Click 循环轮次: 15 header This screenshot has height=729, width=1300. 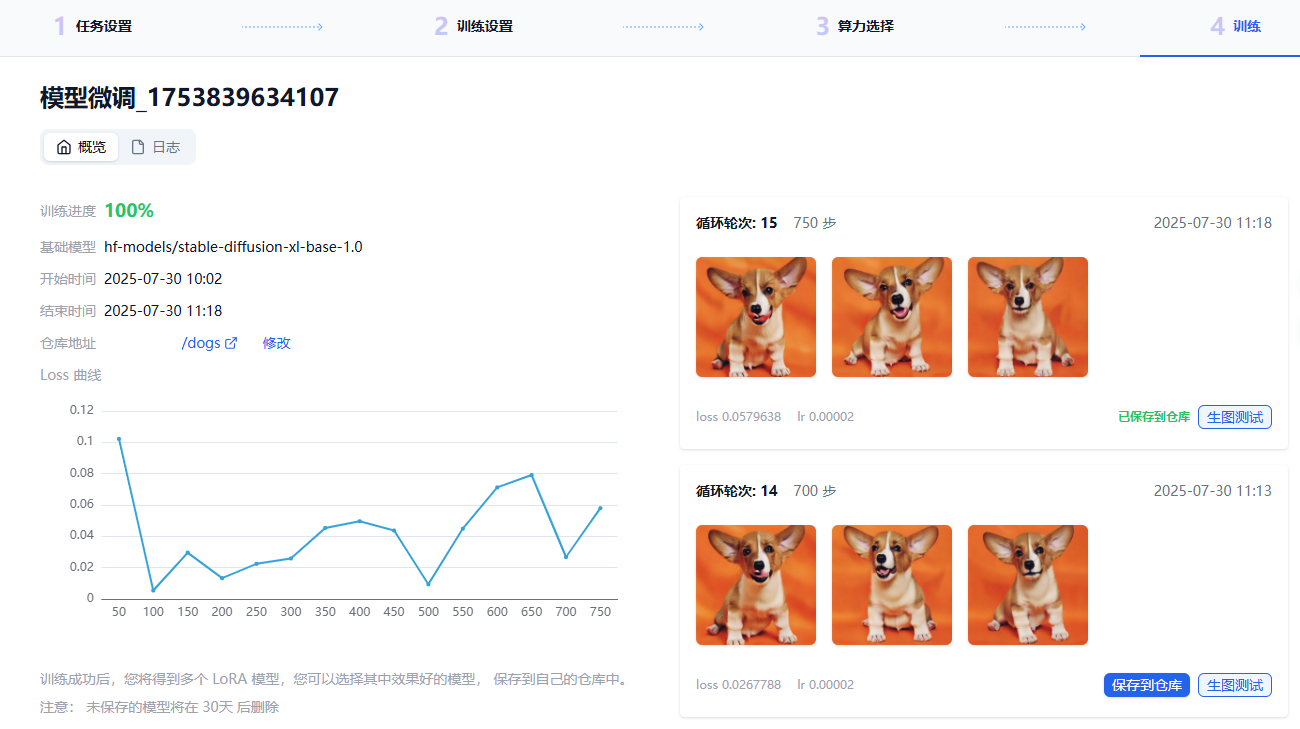(737, 223)
